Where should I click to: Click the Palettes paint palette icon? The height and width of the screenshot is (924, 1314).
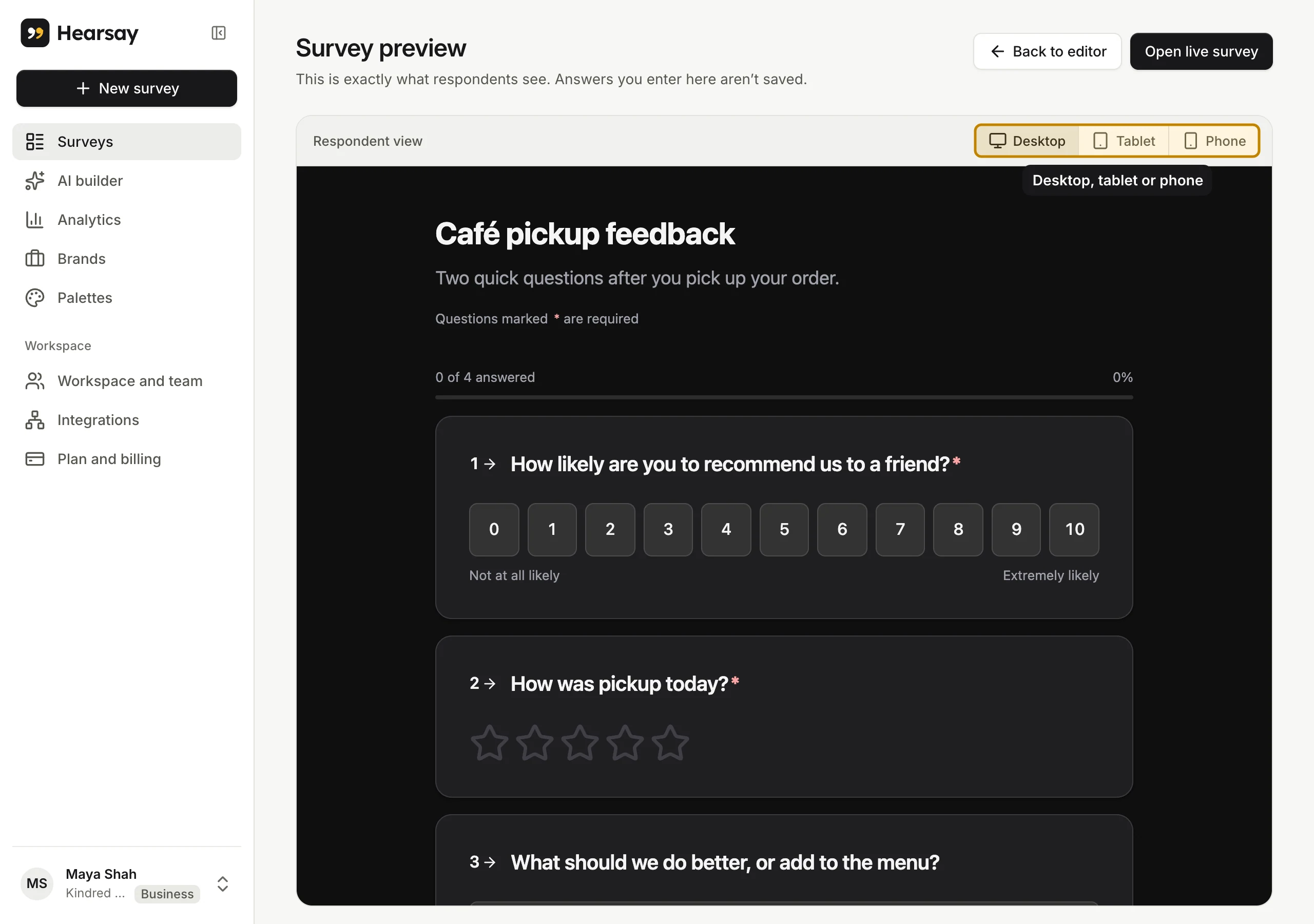pos(35,298)
